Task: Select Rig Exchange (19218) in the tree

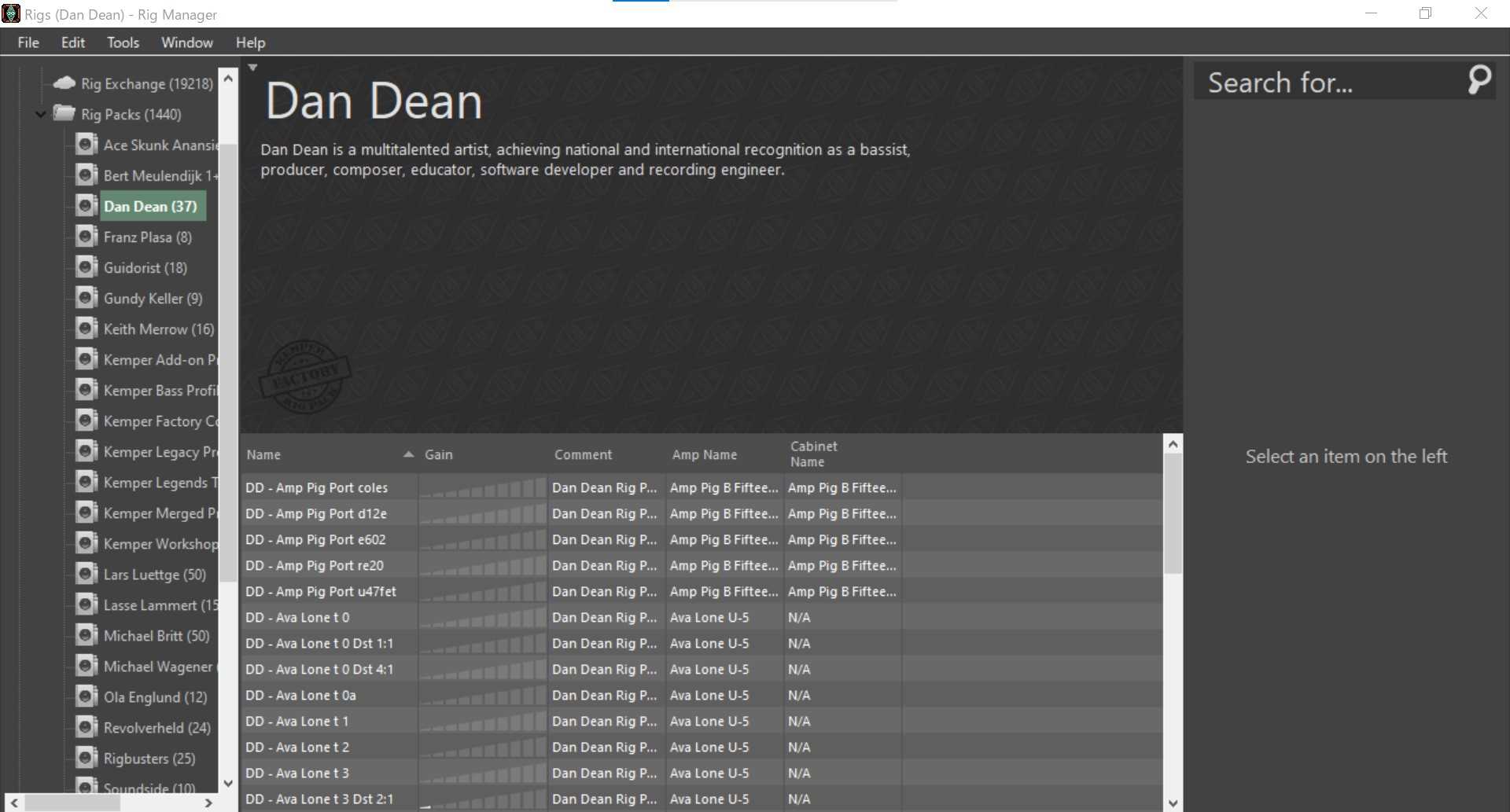Action: coord(147,83)
